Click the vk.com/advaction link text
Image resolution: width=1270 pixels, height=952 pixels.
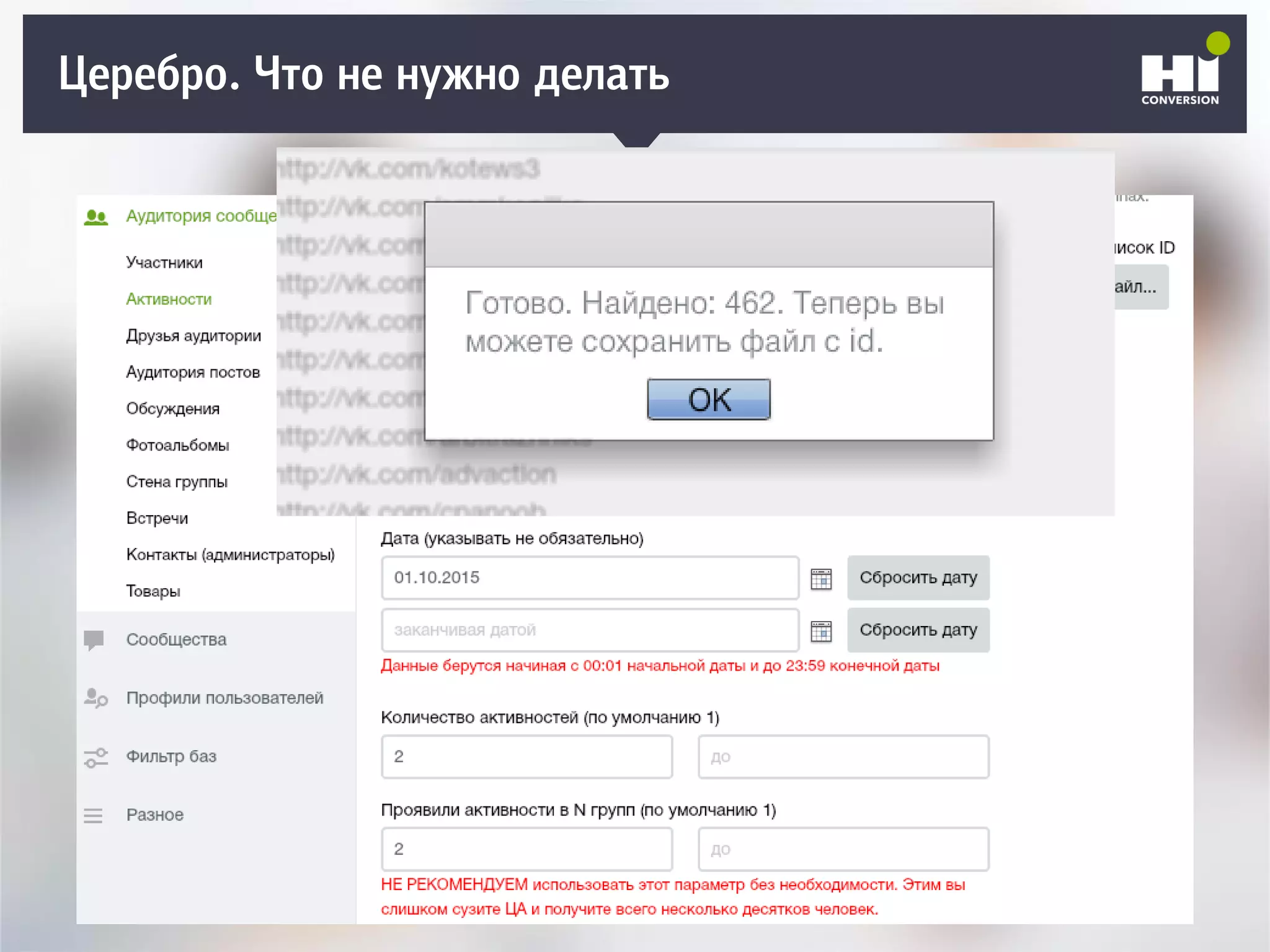click(x=417, y=475)
